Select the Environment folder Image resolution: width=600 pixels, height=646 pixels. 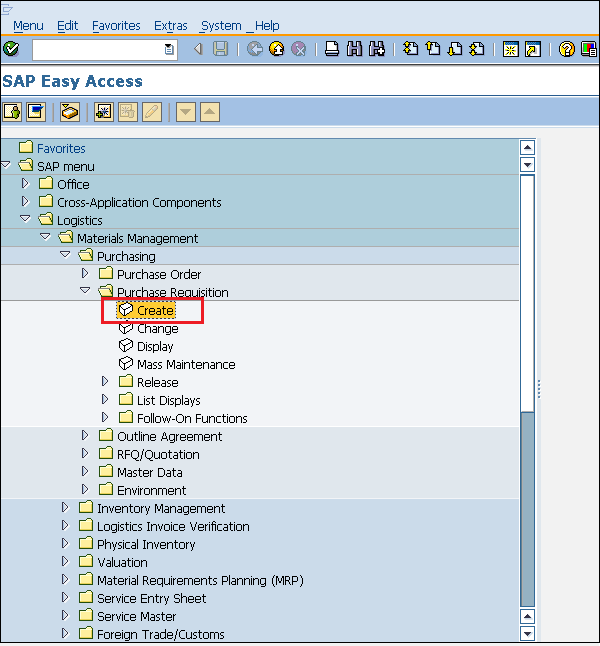tap(152, 491)
